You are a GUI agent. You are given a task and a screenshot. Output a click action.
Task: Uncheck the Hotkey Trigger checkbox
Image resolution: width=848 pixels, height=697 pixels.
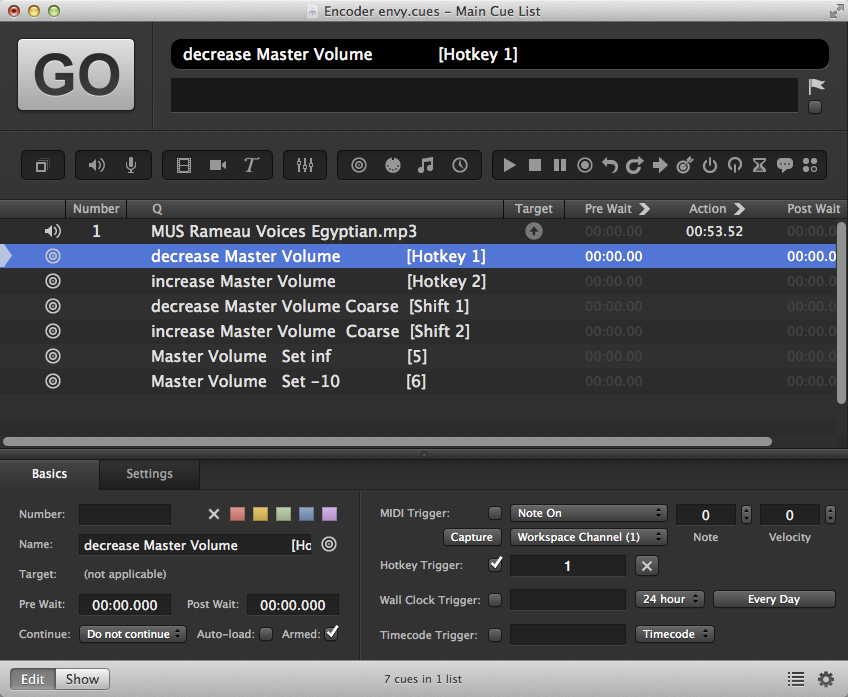[x=495, y=565]
